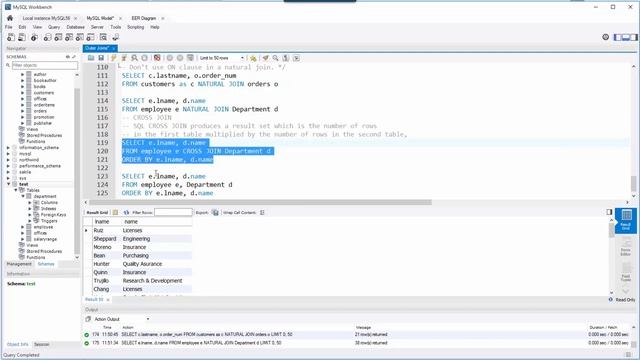Collapse the test schema
The image size is (640, 360).
[x=8, y=184]
